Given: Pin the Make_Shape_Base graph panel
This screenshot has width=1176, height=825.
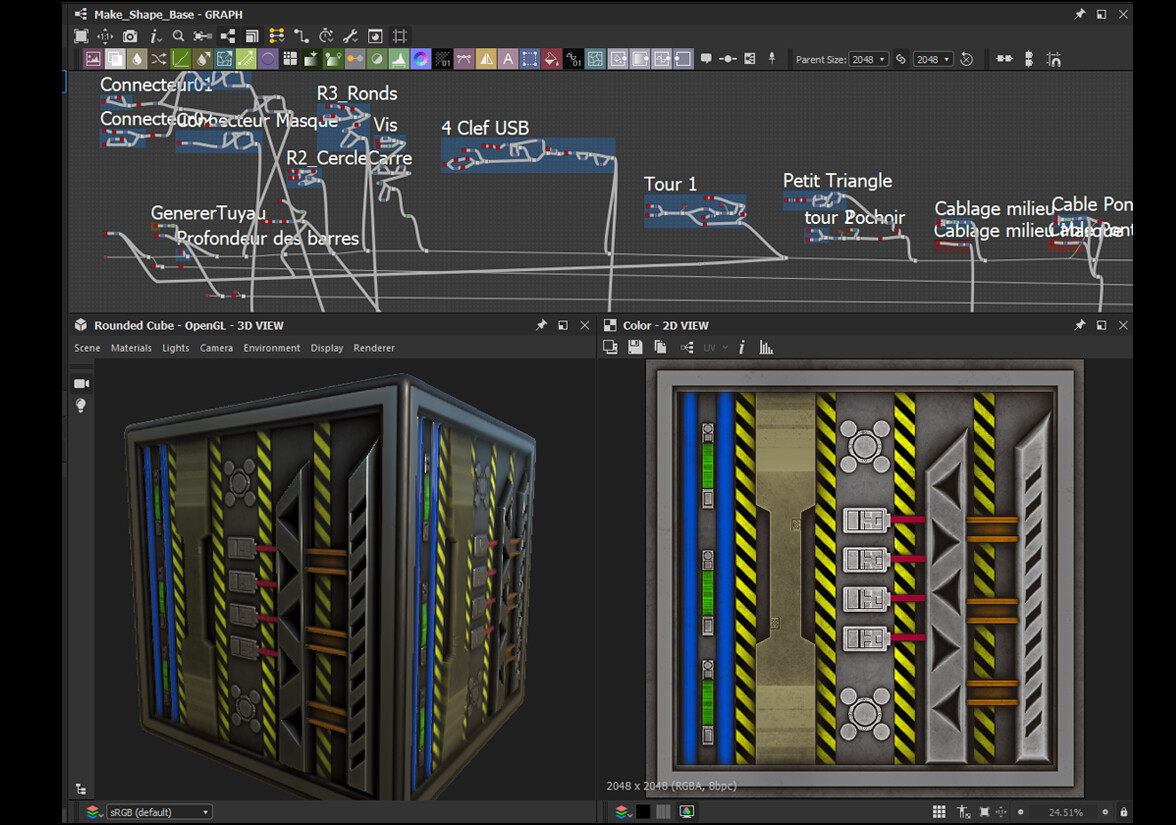Looking at the screenshot, I should pyautogui.click(x=1080, y=14).
